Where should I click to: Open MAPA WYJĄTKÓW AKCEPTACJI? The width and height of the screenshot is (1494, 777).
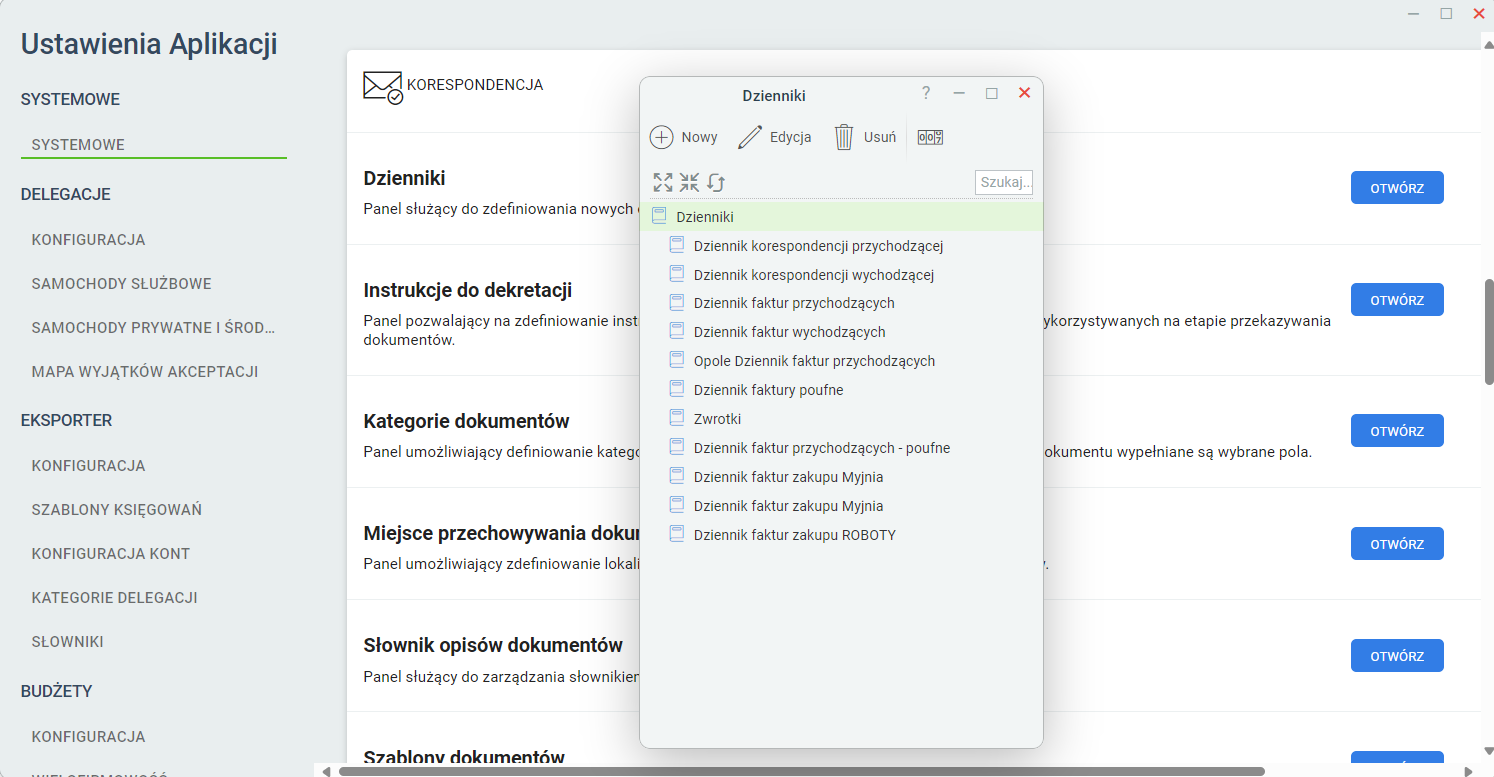point(145,372)
